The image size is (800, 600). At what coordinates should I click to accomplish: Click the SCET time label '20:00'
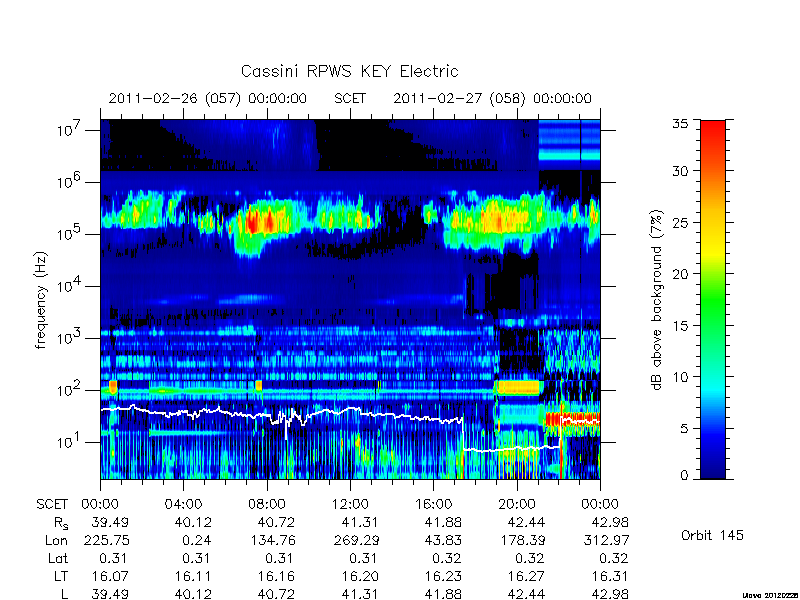pyautogui.click(x=516, y=504)
